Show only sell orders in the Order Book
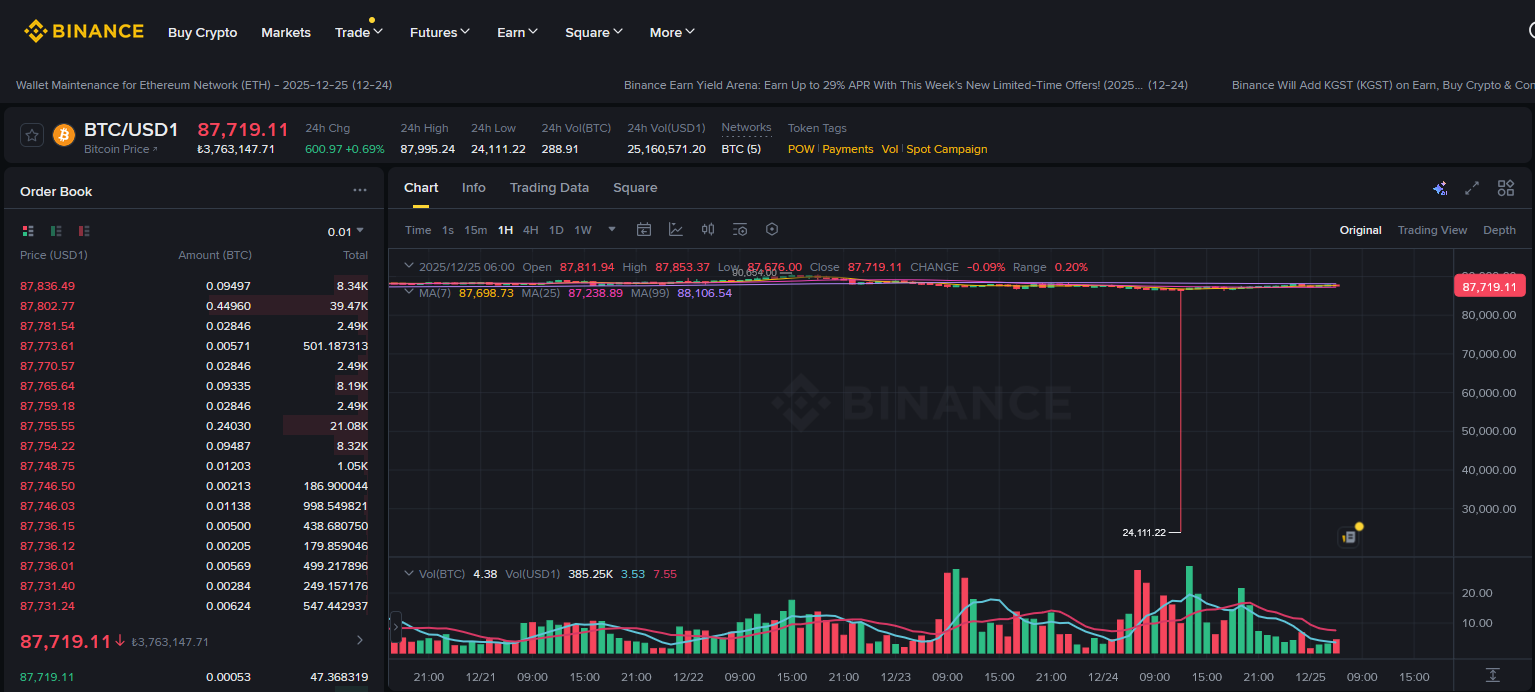Screen dimensions: 1535x692 [x=84, y=230]
